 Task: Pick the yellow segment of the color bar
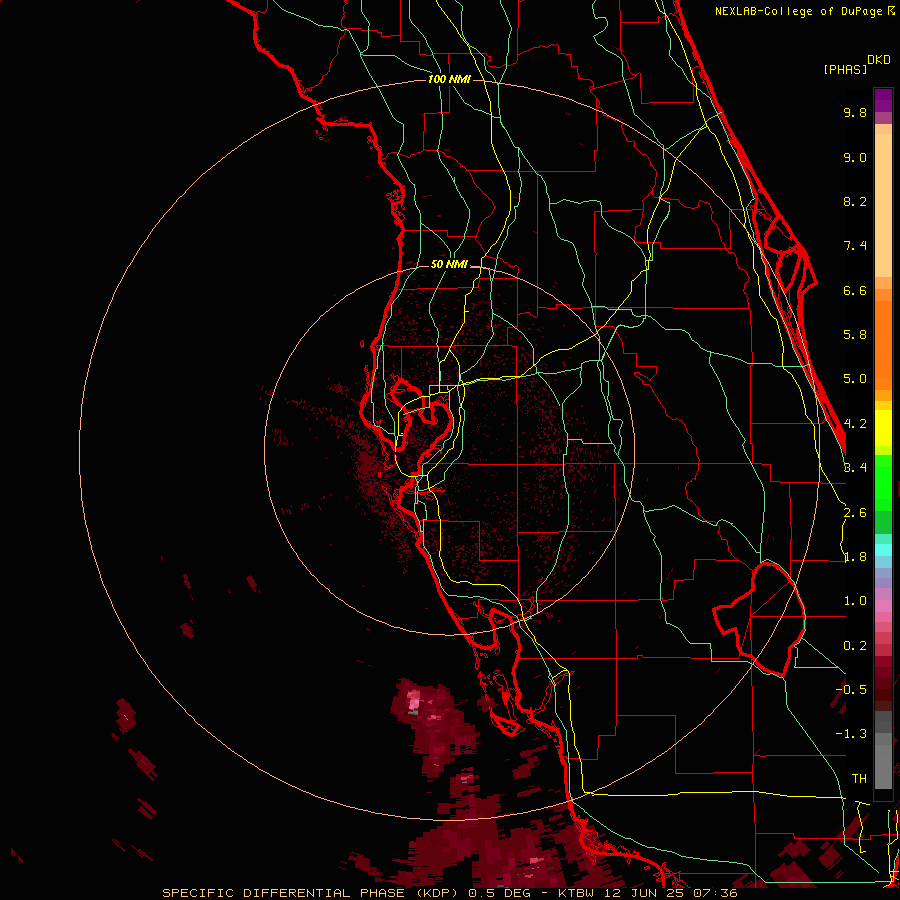point(883,428)
